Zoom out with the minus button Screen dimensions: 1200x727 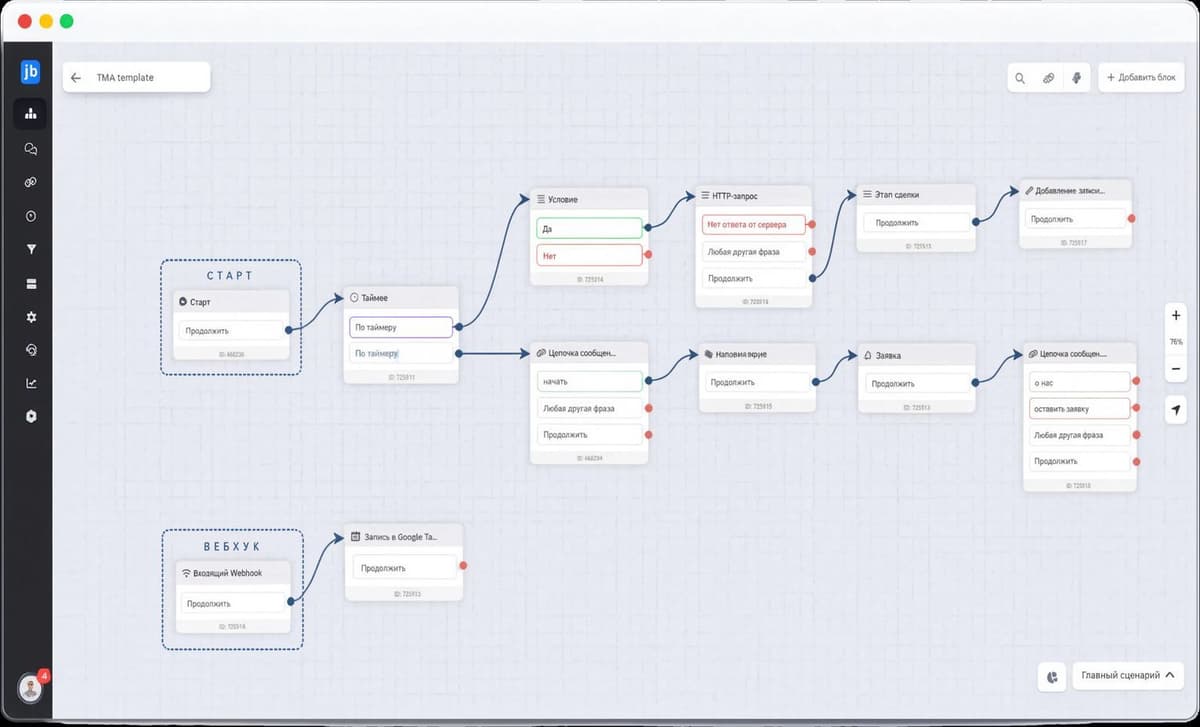coord(1176,369)
